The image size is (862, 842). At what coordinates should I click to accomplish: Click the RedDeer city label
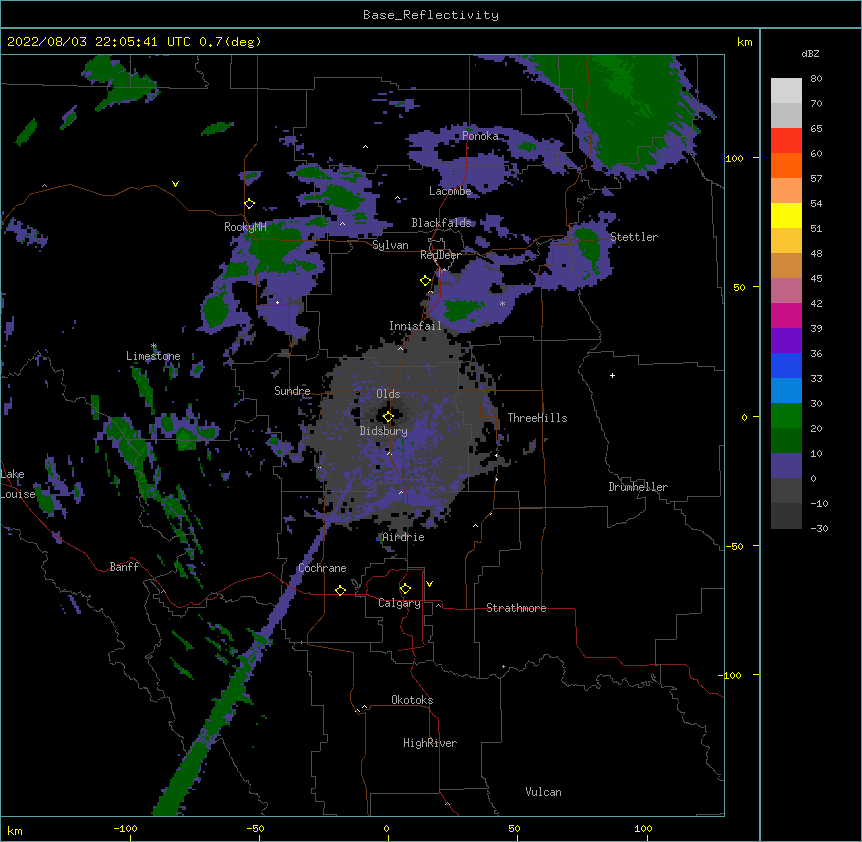click(440, 255)
